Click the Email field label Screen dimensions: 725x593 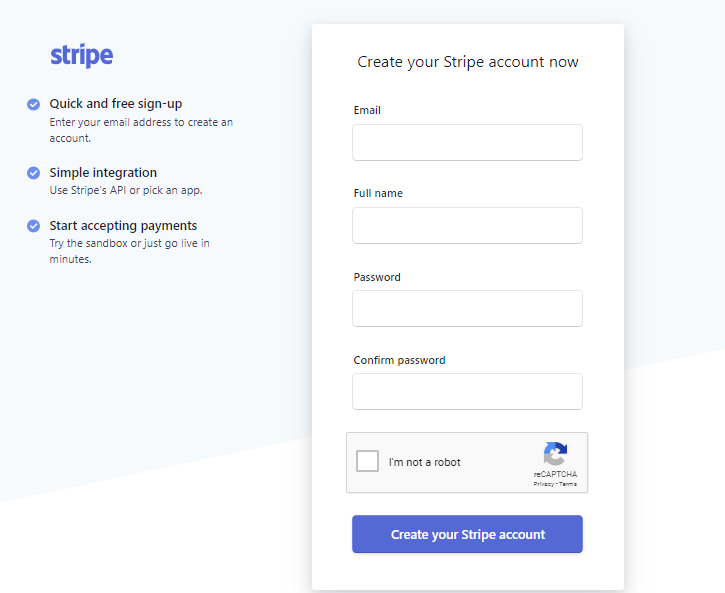tap(367, 110)
